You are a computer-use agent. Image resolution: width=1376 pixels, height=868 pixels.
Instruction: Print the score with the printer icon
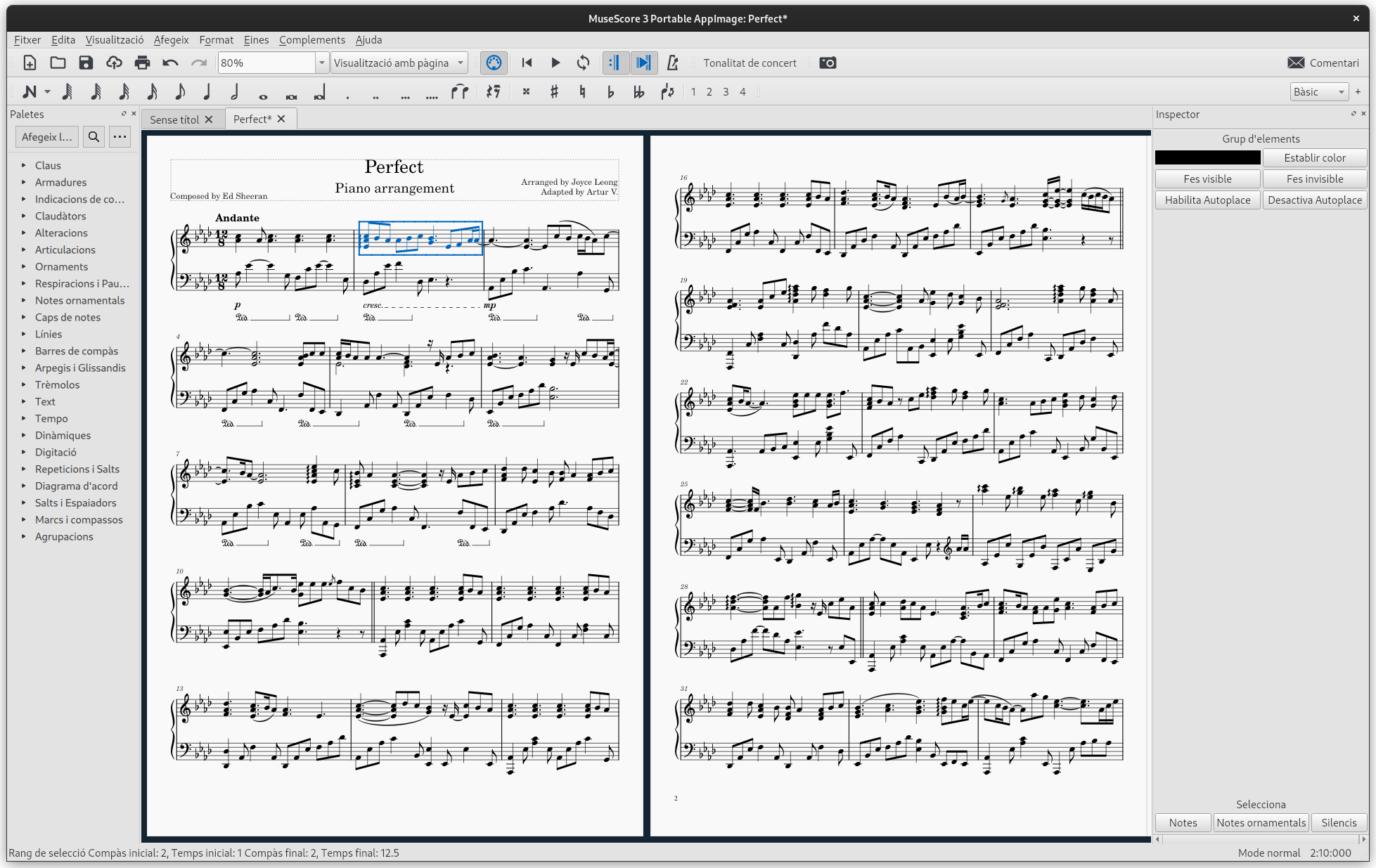[x=142, y=63]
